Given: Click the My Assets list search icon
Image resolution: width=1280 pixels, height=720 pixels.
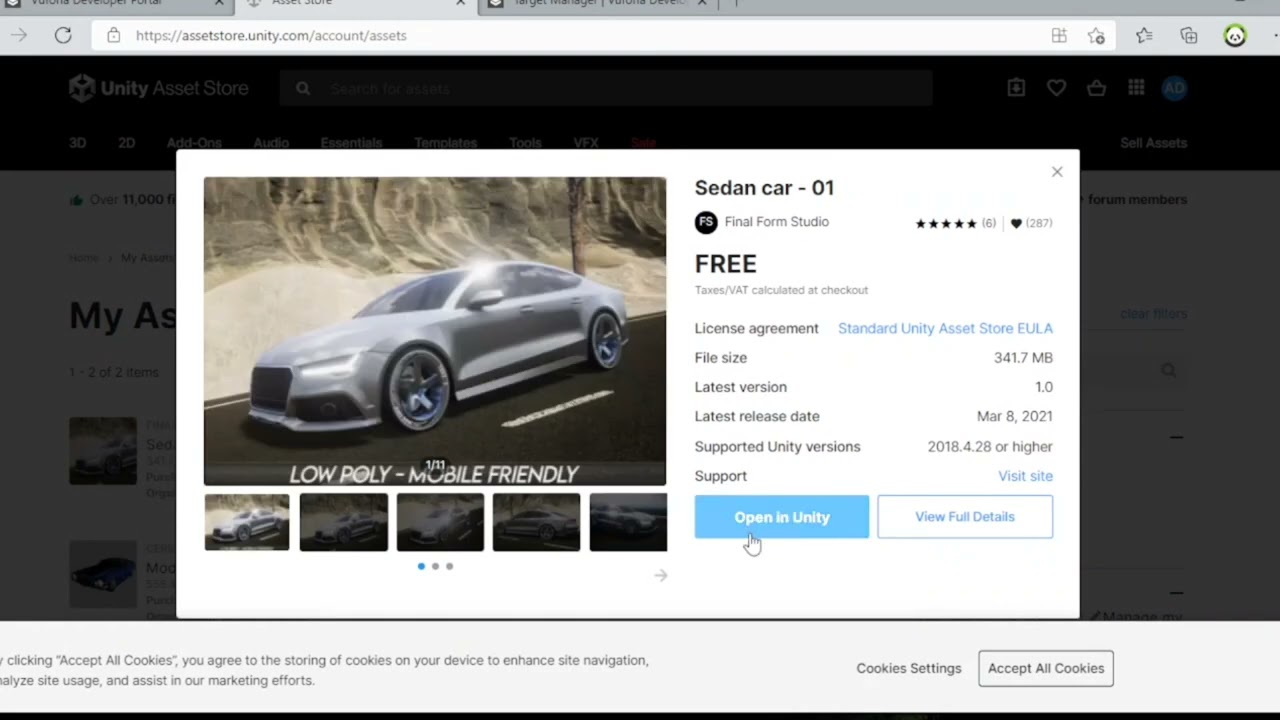Looking at the screenshot, I should pyautogui.click(x=1168, y=371).
